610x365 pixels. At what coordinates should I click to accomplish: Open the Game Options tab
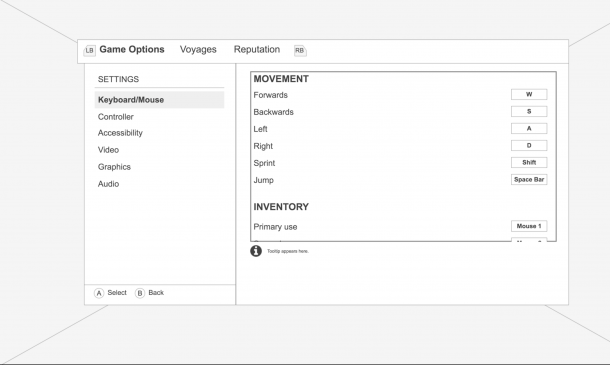(x=132, y=49)
